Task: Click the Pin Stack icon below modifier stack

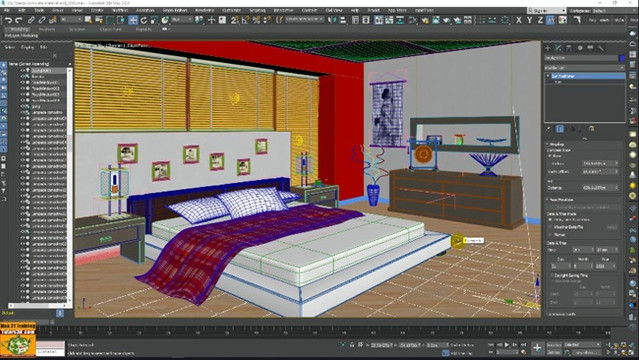Action: point(549,129)
